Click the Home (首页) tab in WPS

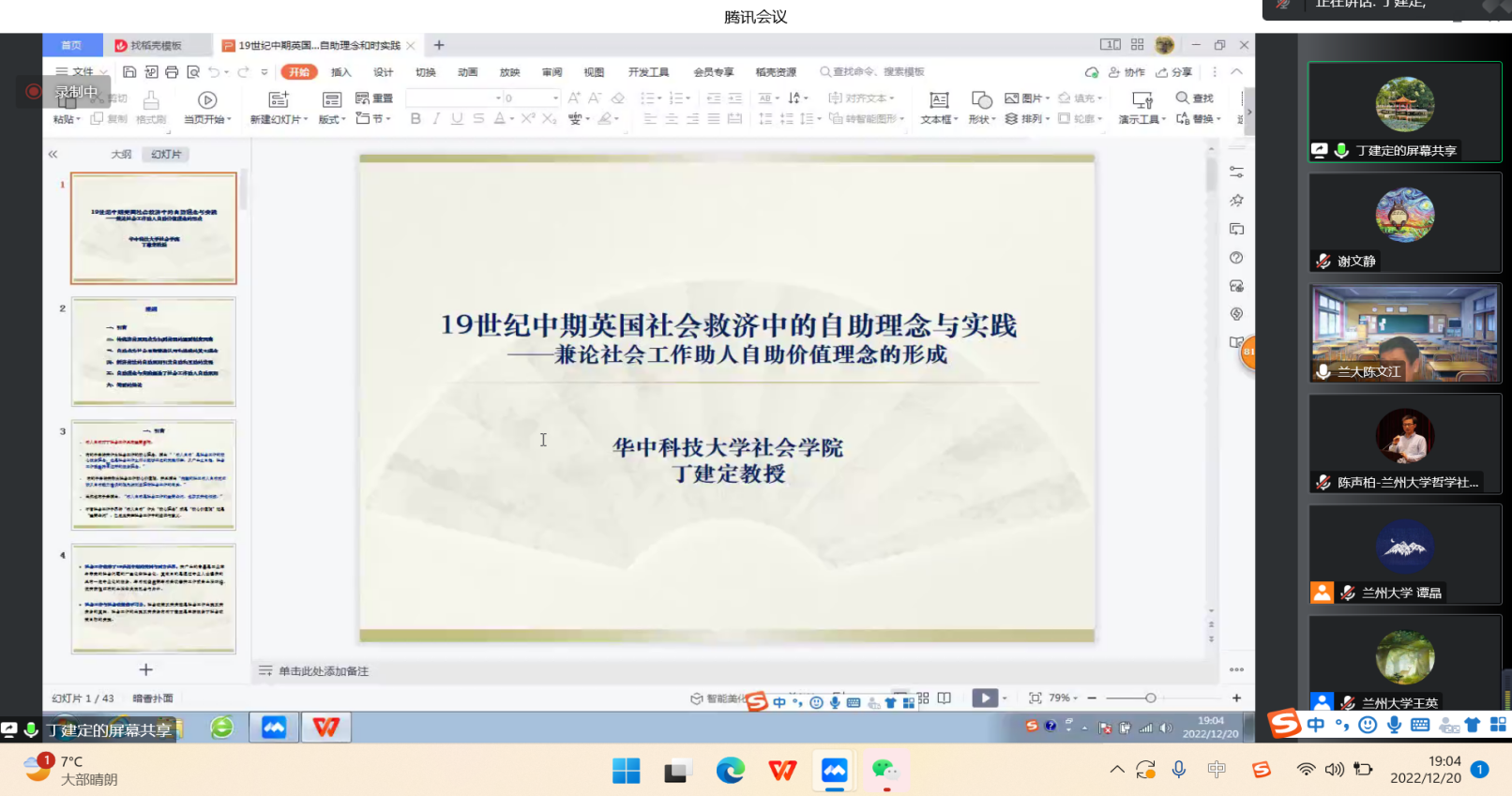tap(71, 45)
